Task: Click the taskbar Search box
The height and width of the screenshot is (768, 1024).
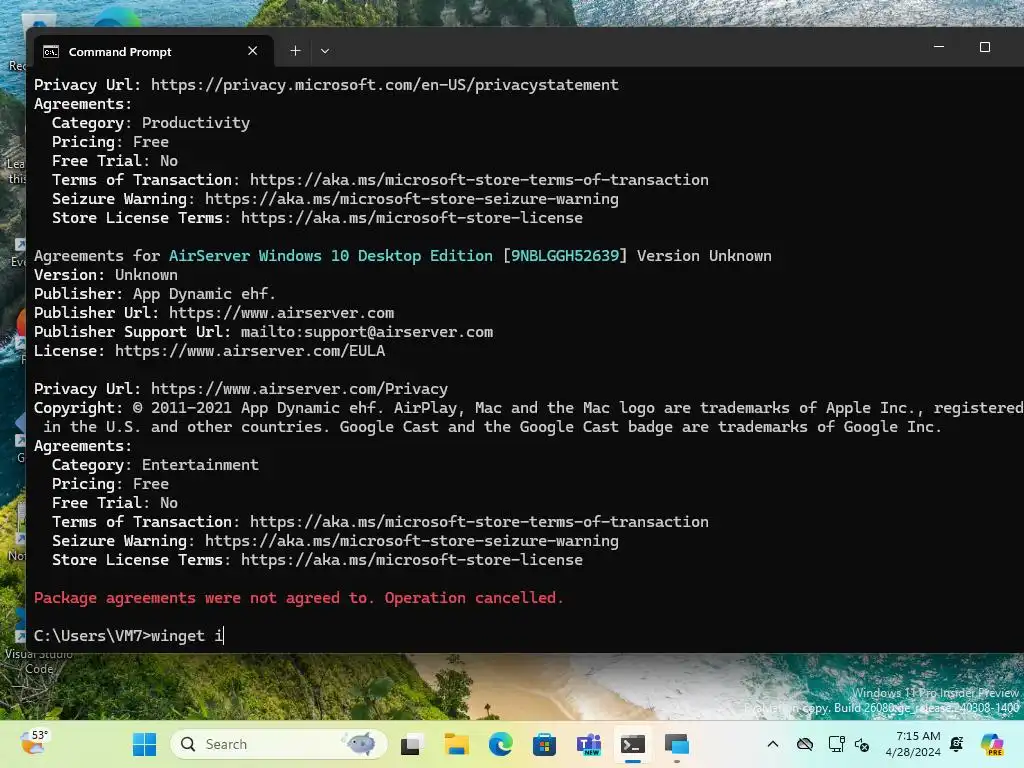Action: pos(279,744)
